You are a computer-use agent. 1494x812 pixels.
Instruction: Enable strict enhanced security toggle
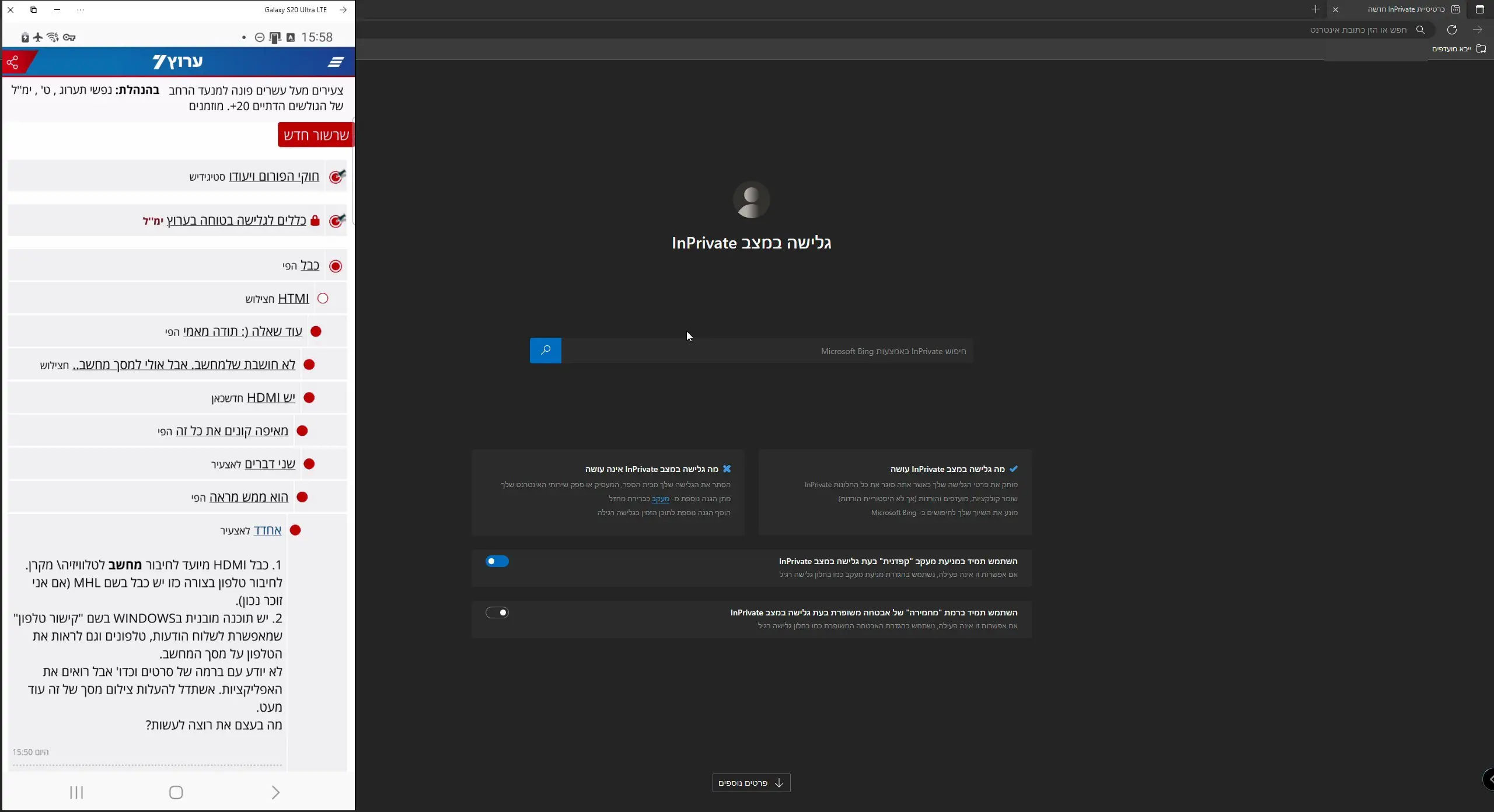tap(497, 612)
